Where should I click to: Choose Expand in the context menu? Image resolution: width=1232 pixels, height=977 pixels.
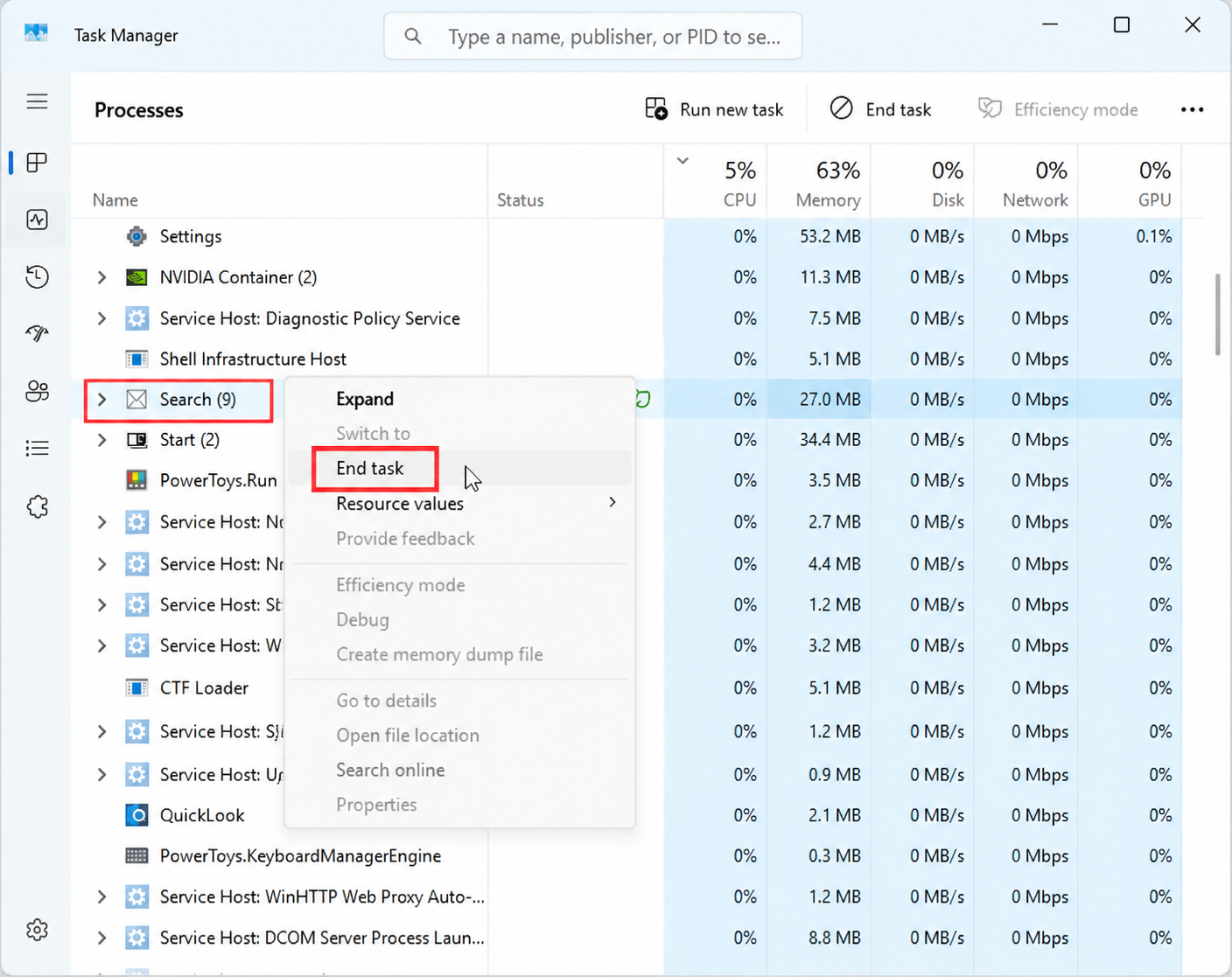click(460, 399)
